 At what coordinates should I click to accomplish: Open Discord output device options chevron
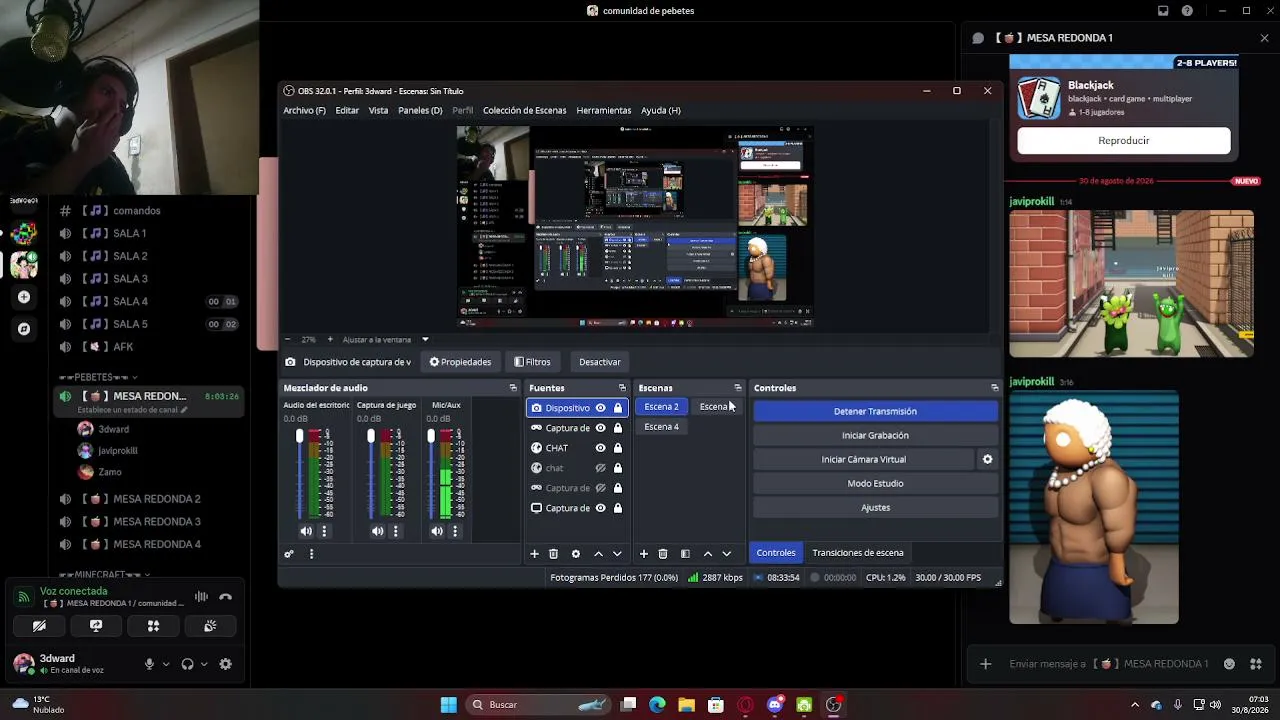204,664
